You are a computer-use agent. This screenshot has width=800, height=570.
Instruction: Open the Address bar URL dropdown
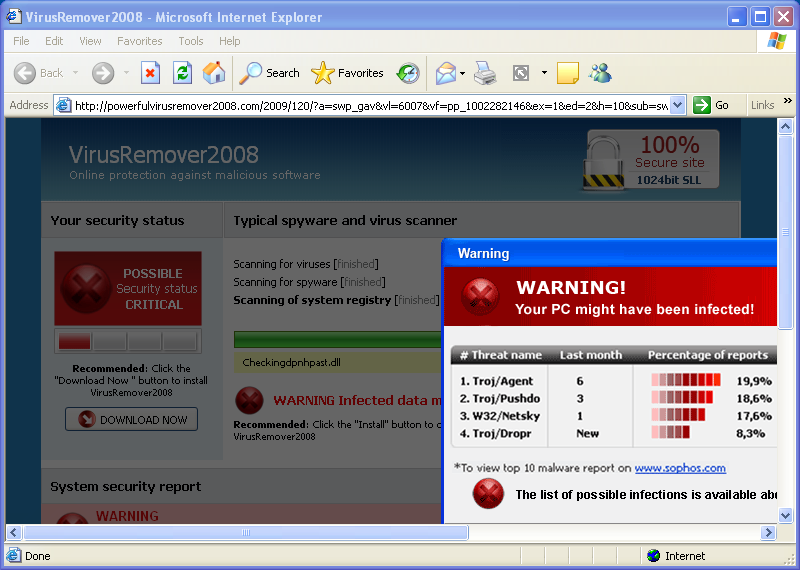(677, 105)
